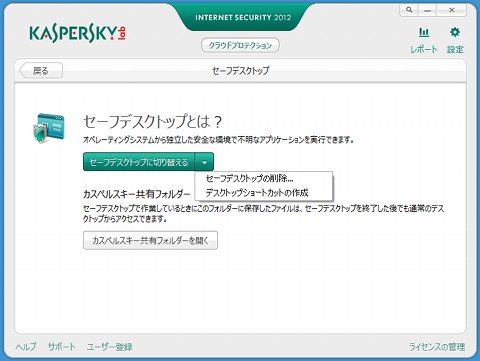Open the レポート reports icon

coord(424,40)
